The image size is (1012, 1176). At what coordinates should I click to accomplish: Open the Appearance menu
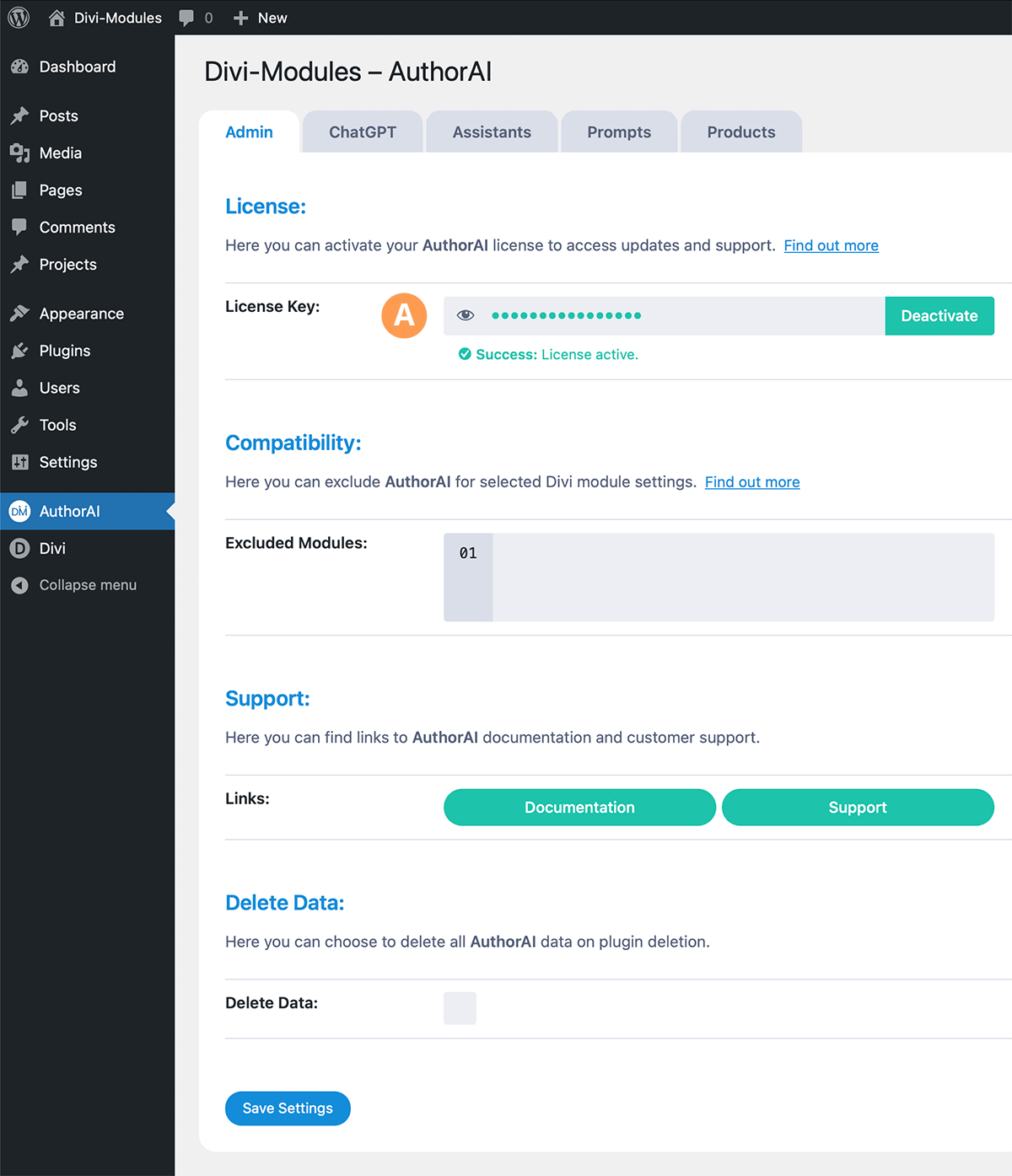pos(88,314)
